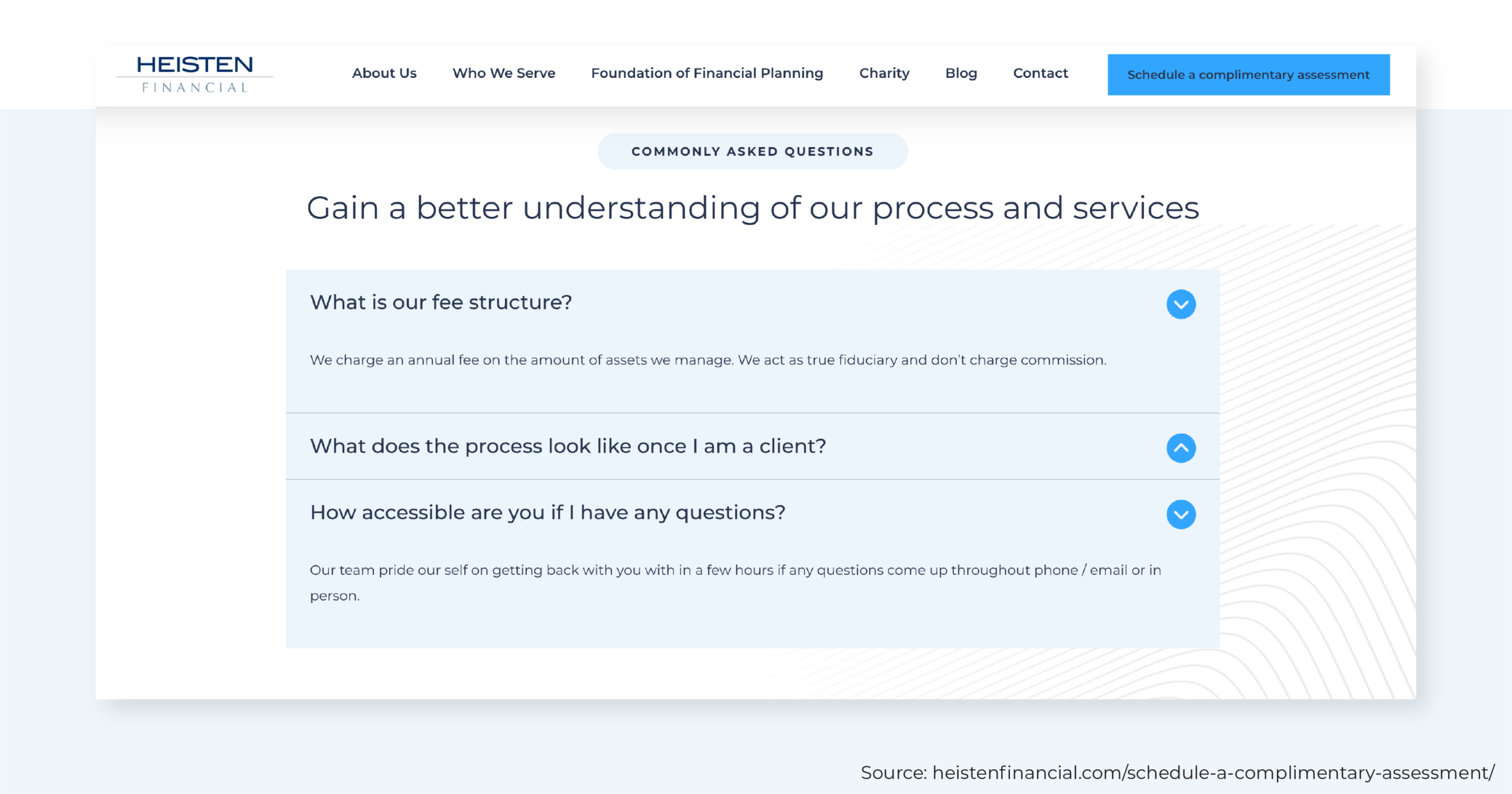Screen dimensions: 1512x794
Task: Visit the Blog page
Action: coord(961,73)
